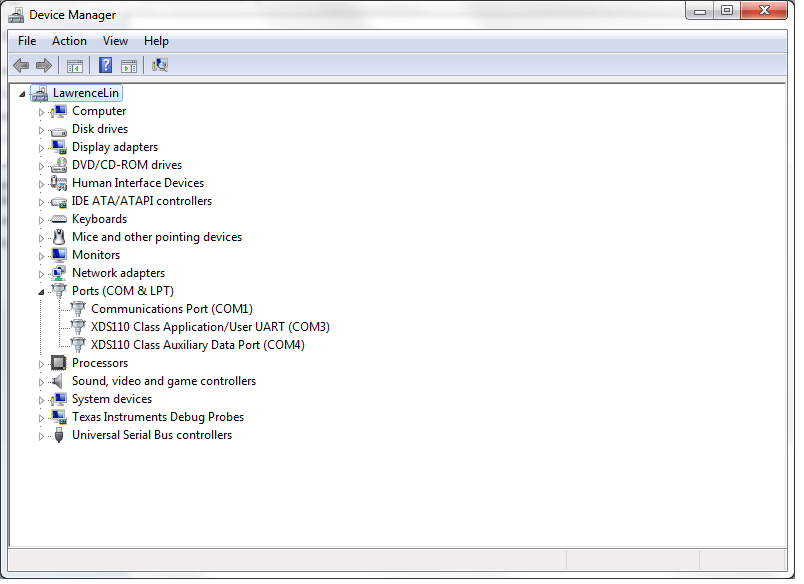Click the XDS110 Auxiliary Data Port icon
This screenshot has height=584, width=804.
78,346
